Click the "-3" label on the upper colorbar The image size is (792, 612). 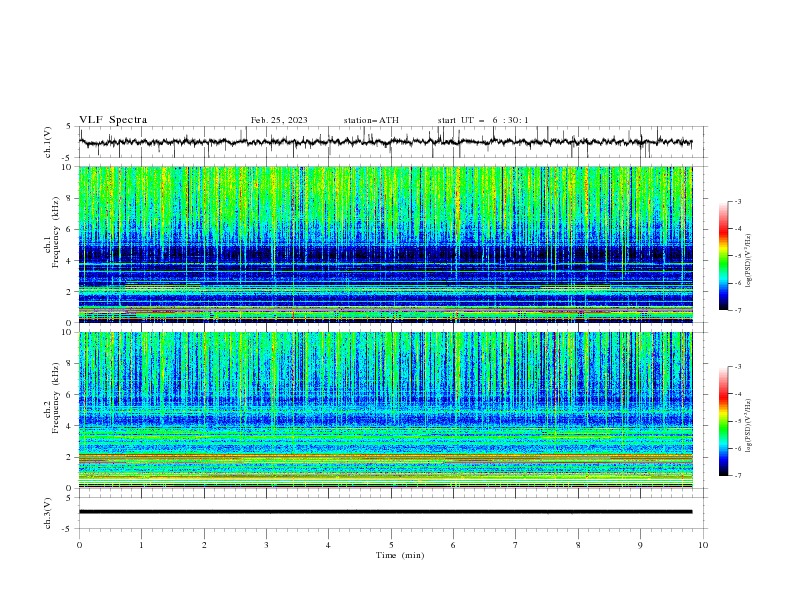(x=737, y=201)
